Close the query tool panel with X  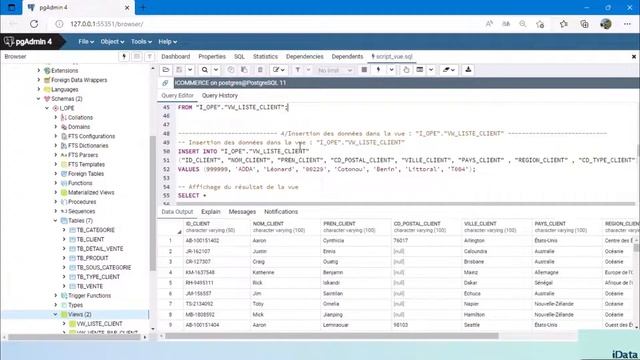pyautogui.click(x=633, y=57)
